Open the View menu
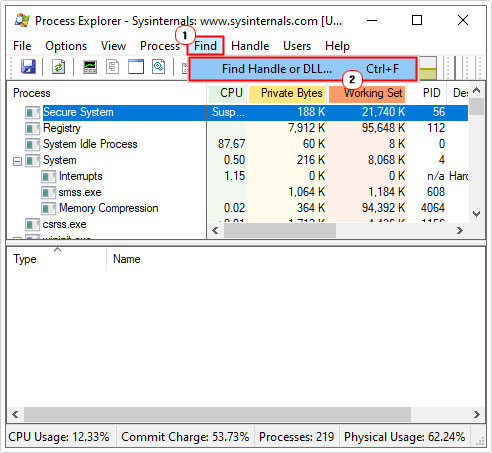 pos(113,46)
